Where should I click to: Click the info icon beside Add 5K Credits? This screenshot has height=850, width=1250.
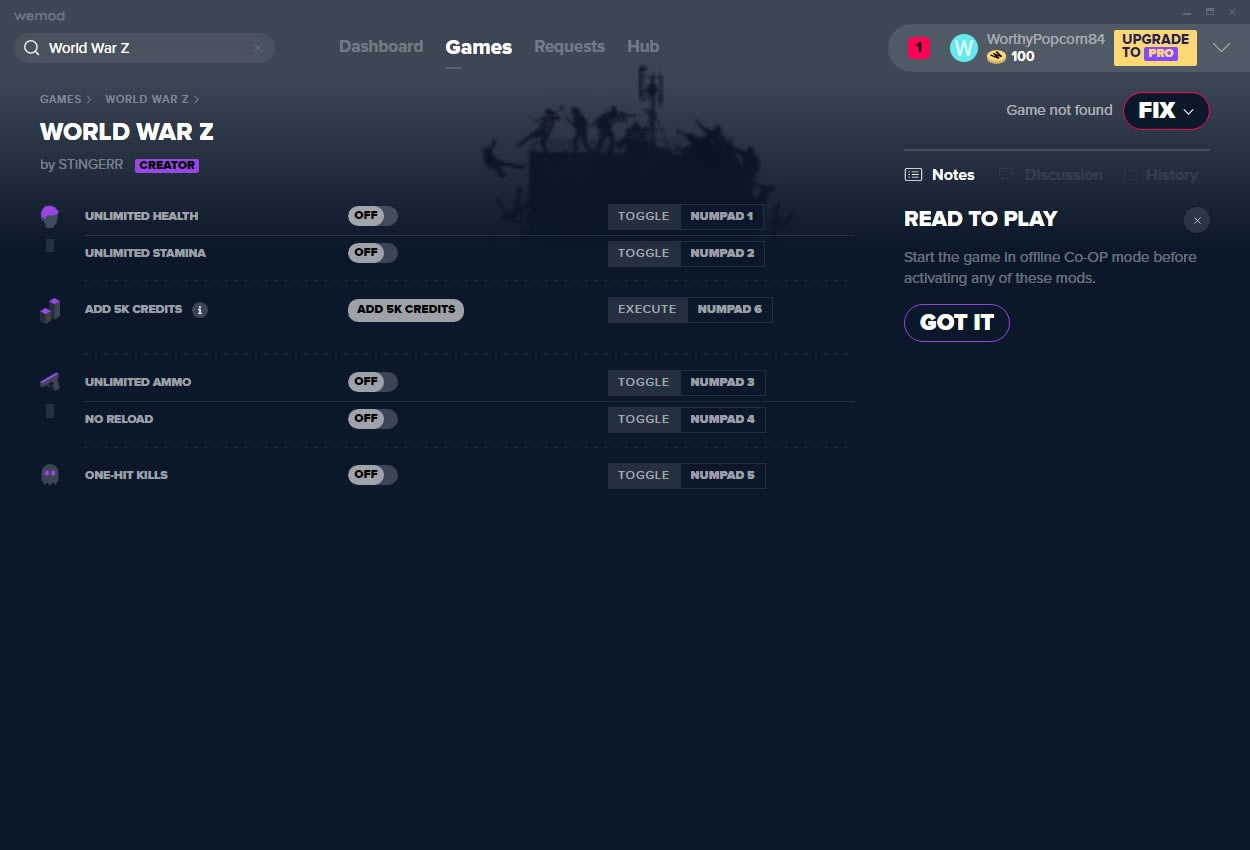click(x=200, y=310)
